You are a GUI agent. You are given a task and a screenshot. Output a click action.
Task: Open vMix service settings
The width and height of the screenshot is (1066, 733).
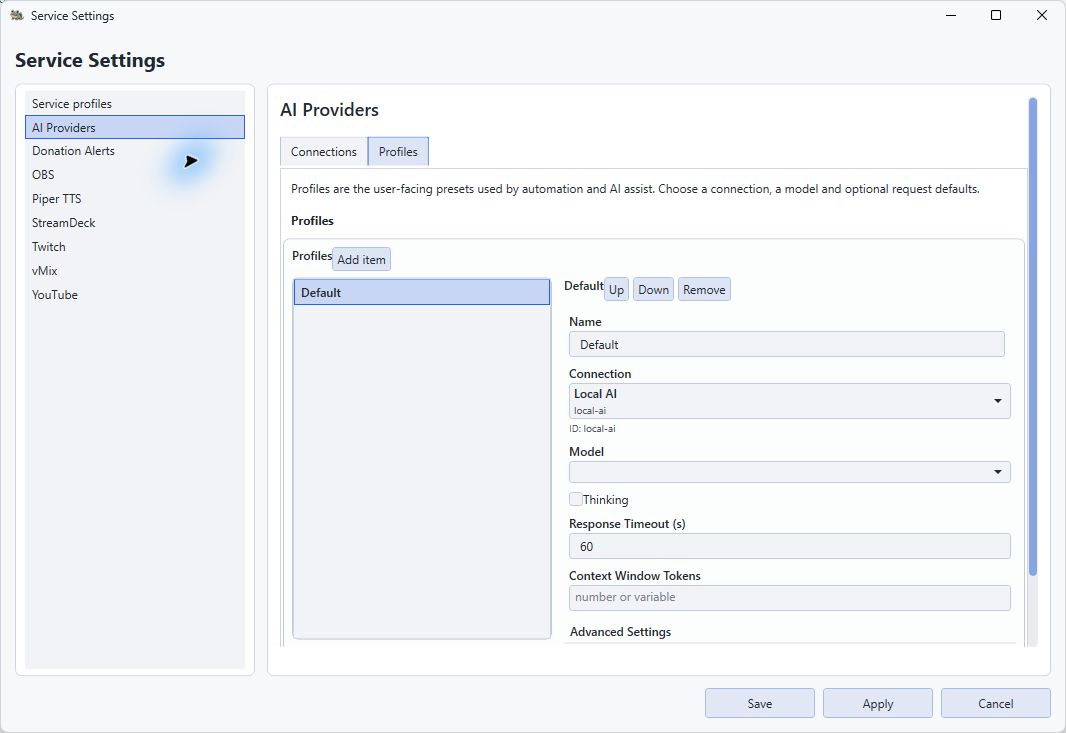click(x=135, y=271)
